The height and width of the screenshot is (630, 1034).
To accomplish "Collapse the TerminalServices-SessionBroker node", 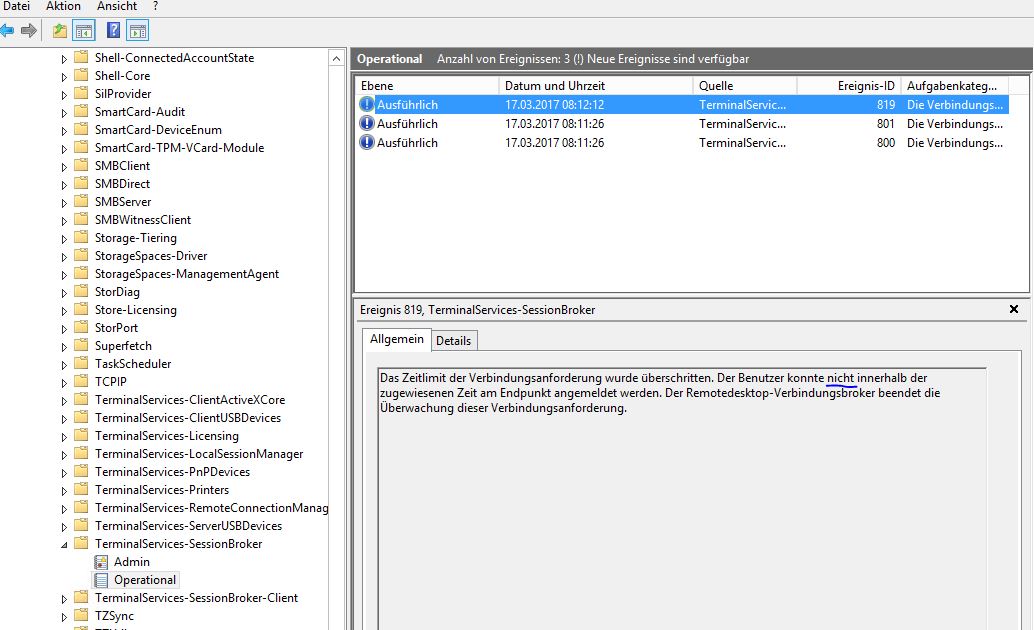I will [66, 544].
